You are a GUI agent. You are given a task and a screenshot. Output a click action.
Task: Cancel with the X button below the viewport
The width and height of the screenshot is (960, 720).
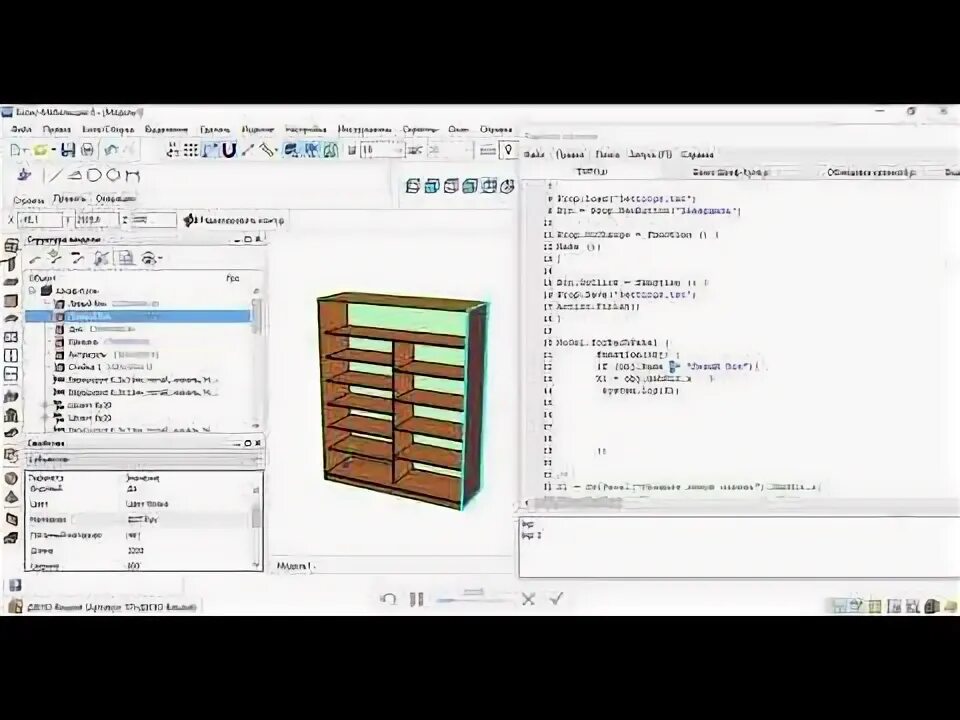point(528,599)
